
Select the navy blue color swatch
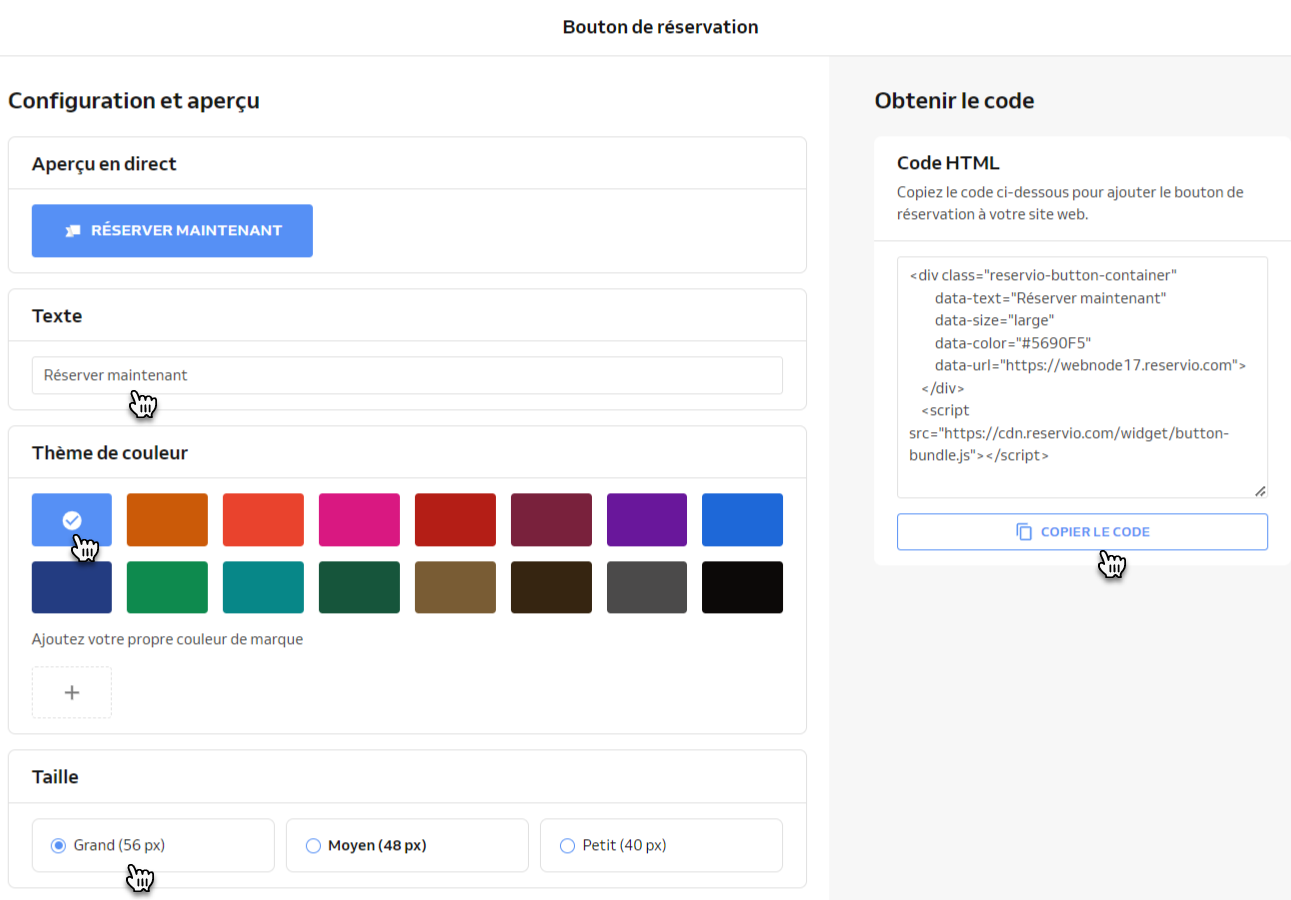pos(72,587)
